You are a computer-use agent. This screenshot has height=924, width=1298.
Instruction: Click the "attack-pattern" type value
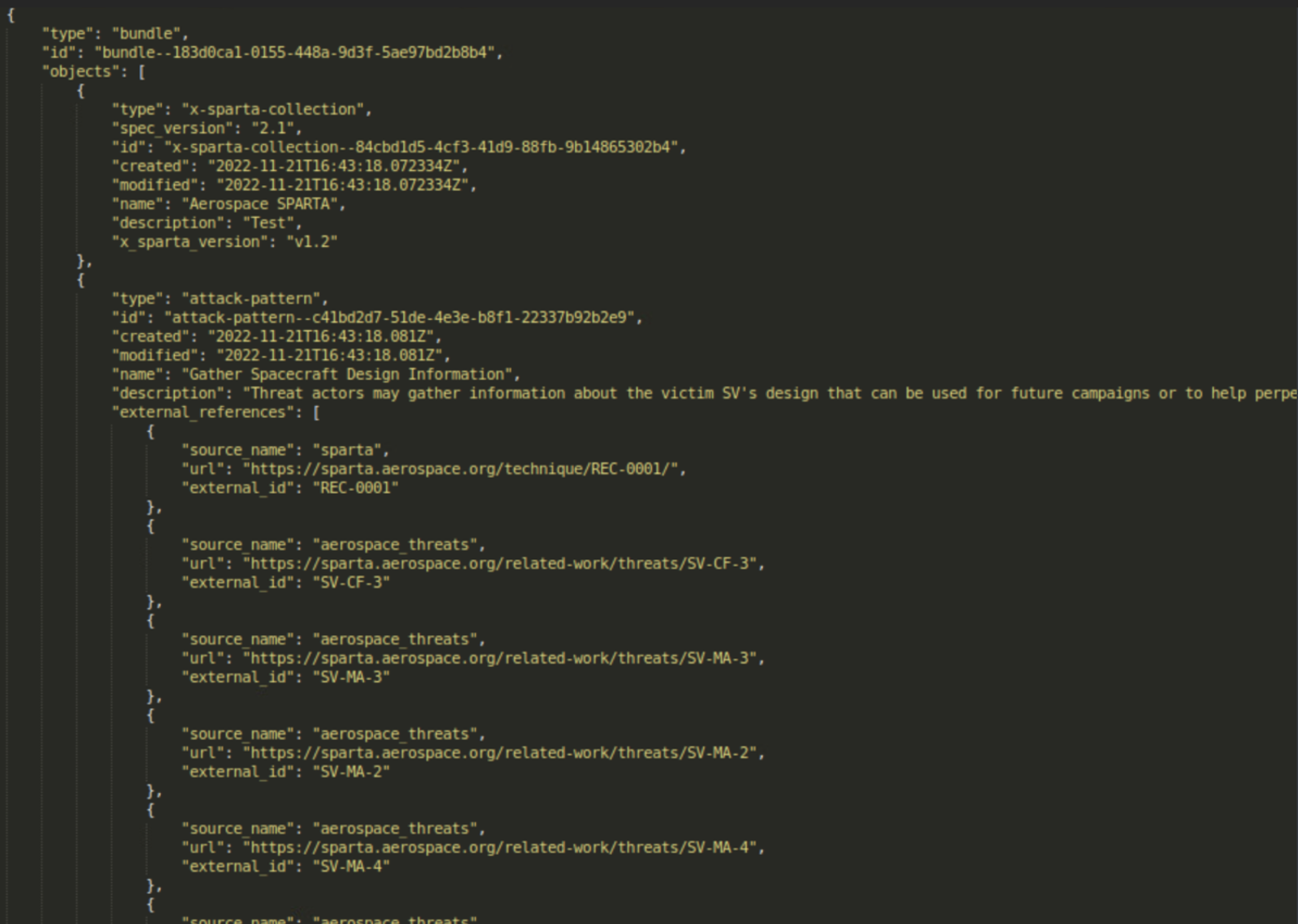[x=251, y=298]
